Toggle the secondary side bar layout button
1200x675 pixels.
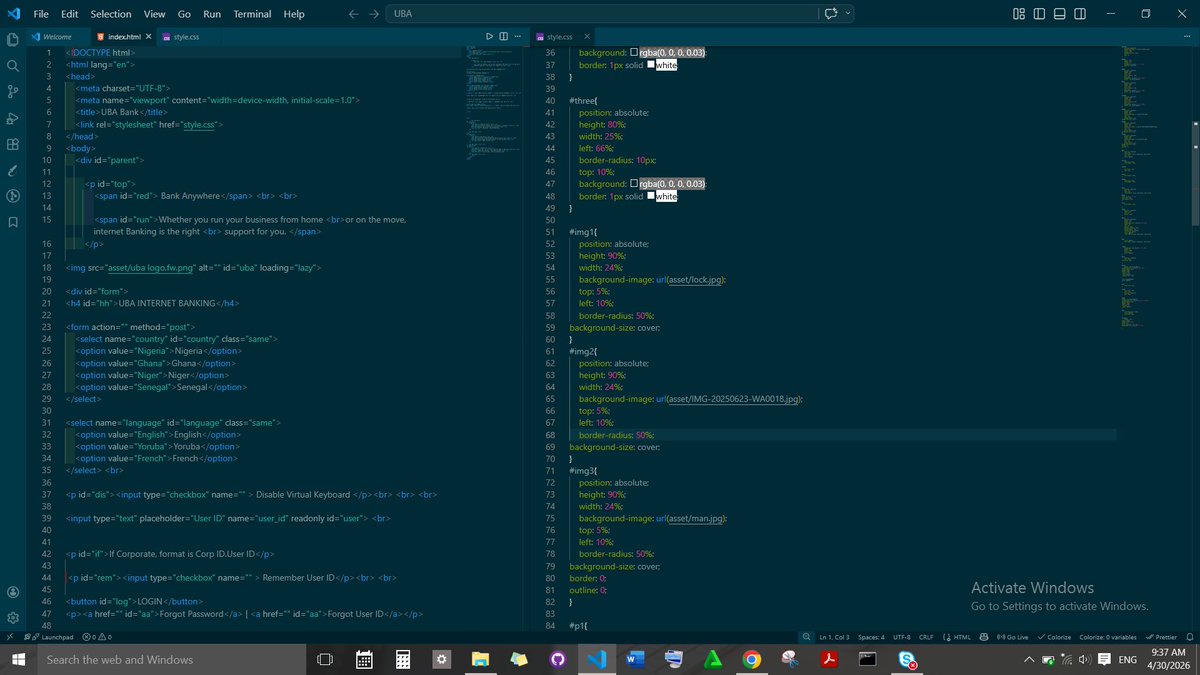1079,14
